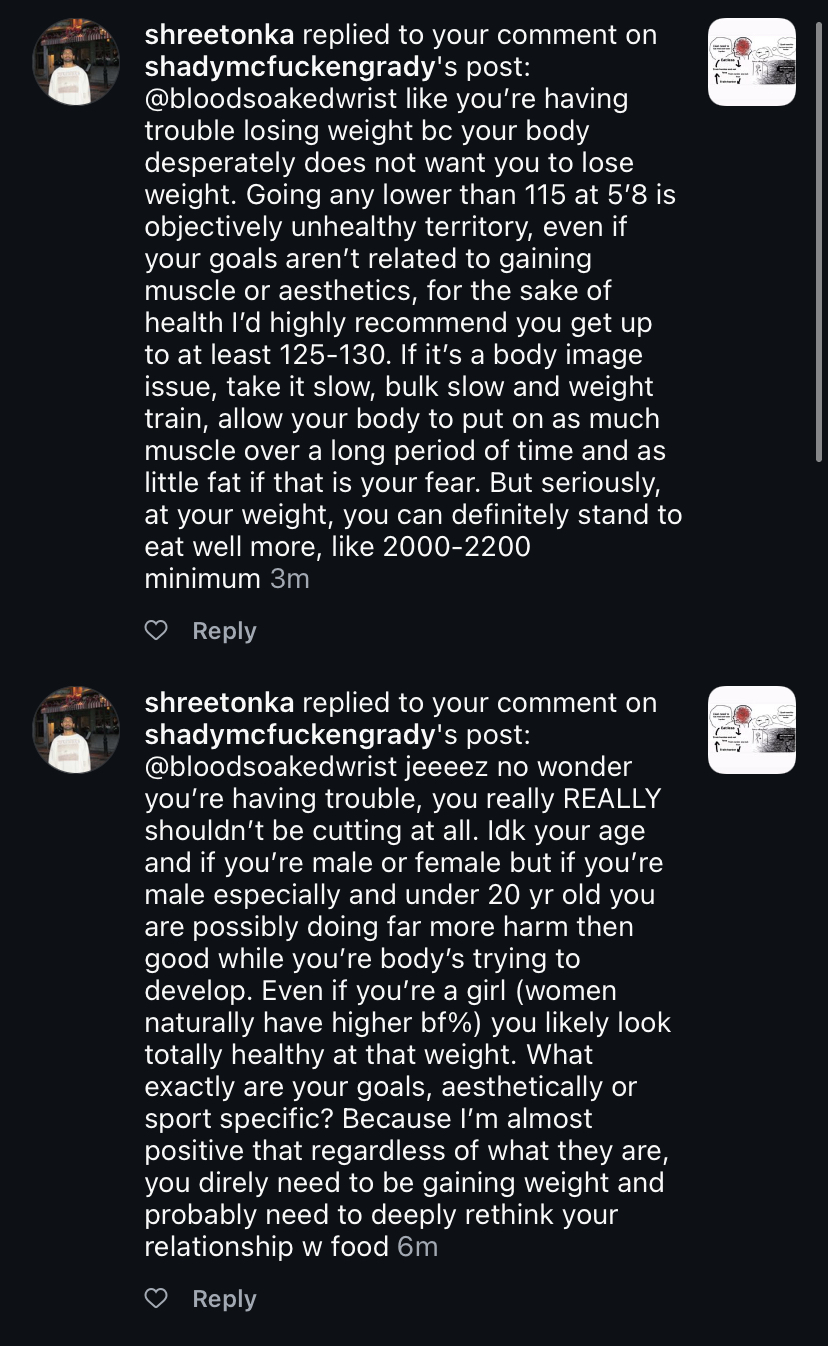Click "replied to your comment on" in the 6m notification

pos(479,703)
